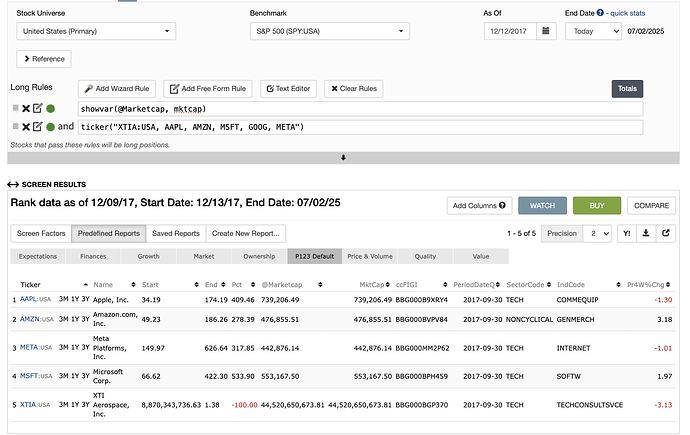
Task: Open Create New Report tab
Action: [x=246, y=234]
